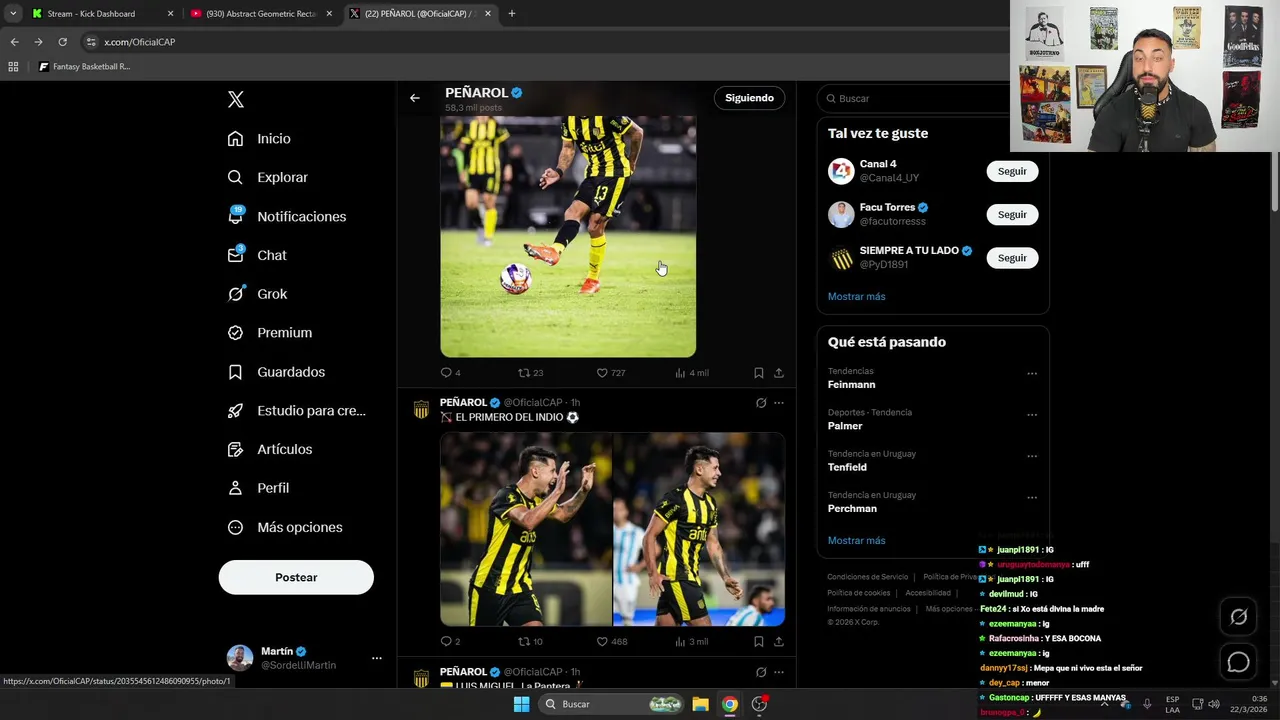Open the Guardados bookmarks page
Image resolution: width=1280 pixels, height=720 pixels.
[276, 372]
